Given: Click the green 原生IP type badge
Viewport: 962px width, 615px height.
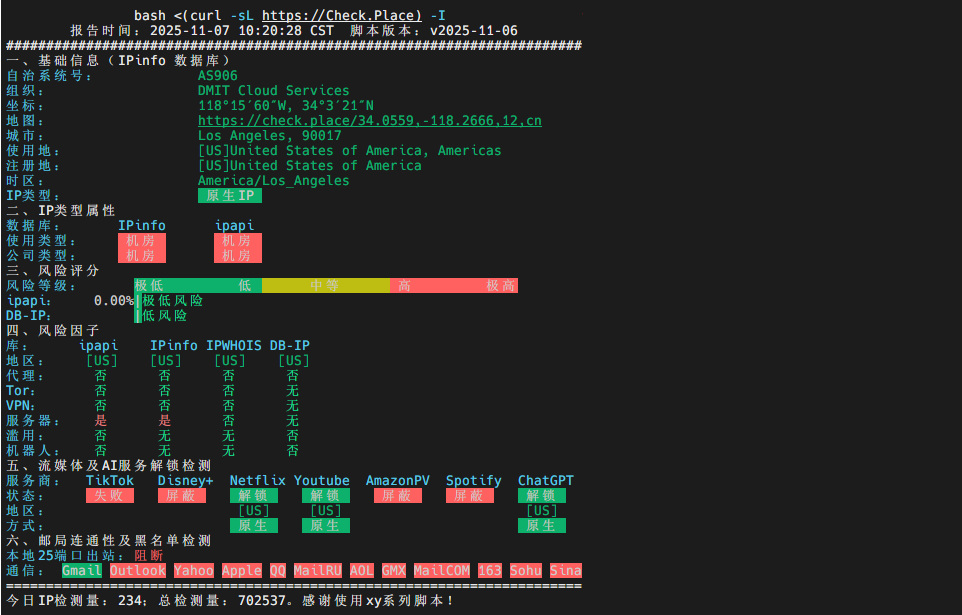Looking at the screenshot, I should [230, 196].
